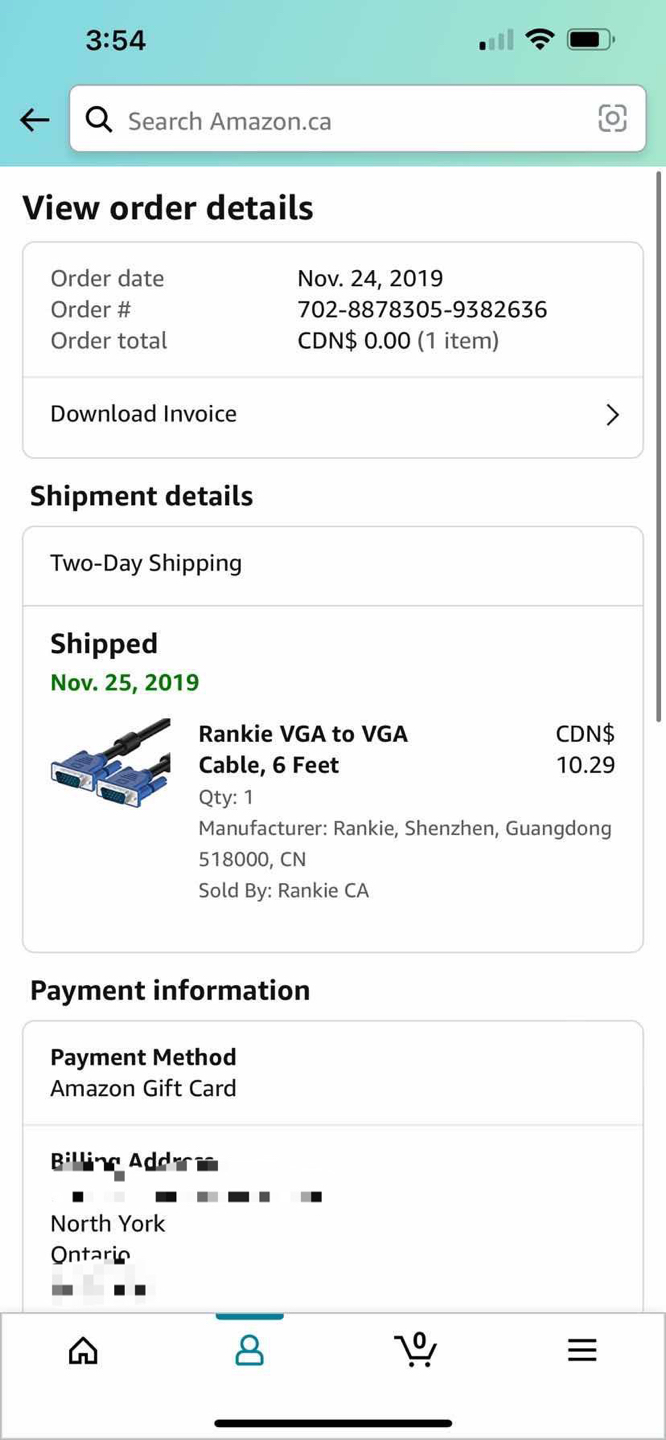
Task: Tap the order number 702-8878305-9382636
Action: (421, 309)
